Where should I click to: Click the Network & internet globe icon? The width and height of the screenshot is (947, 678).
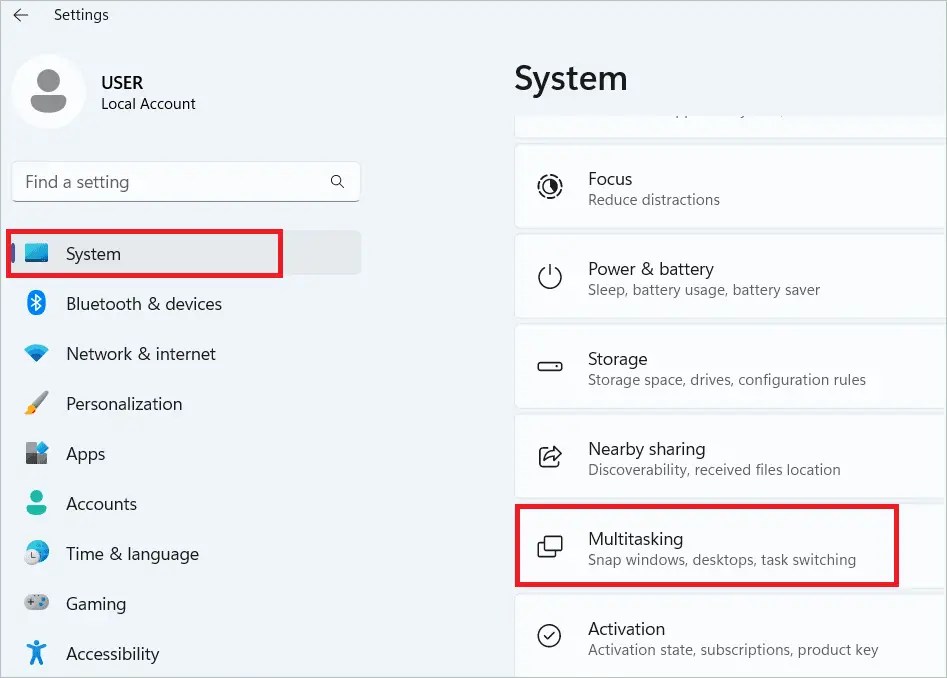36,354
